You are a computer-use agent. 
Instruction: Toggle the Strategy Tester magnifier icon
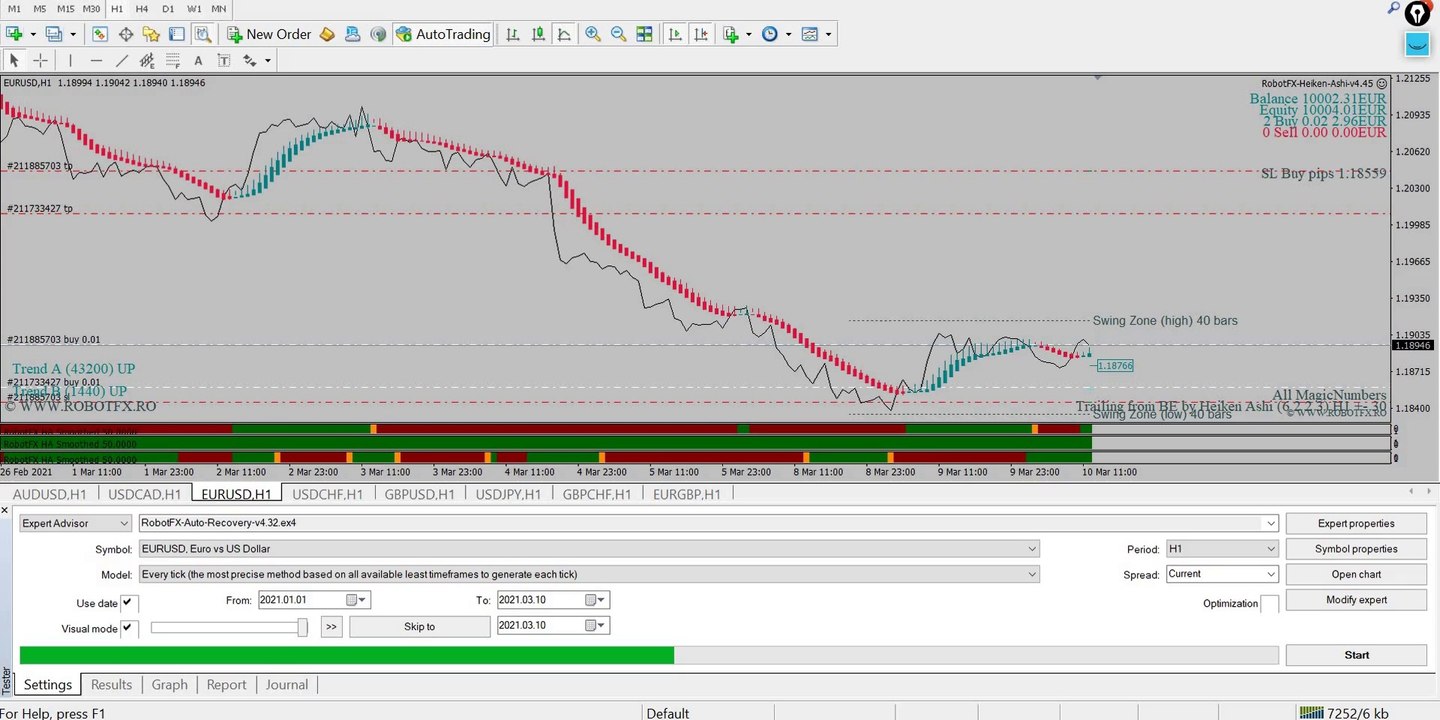pos(202,34)
